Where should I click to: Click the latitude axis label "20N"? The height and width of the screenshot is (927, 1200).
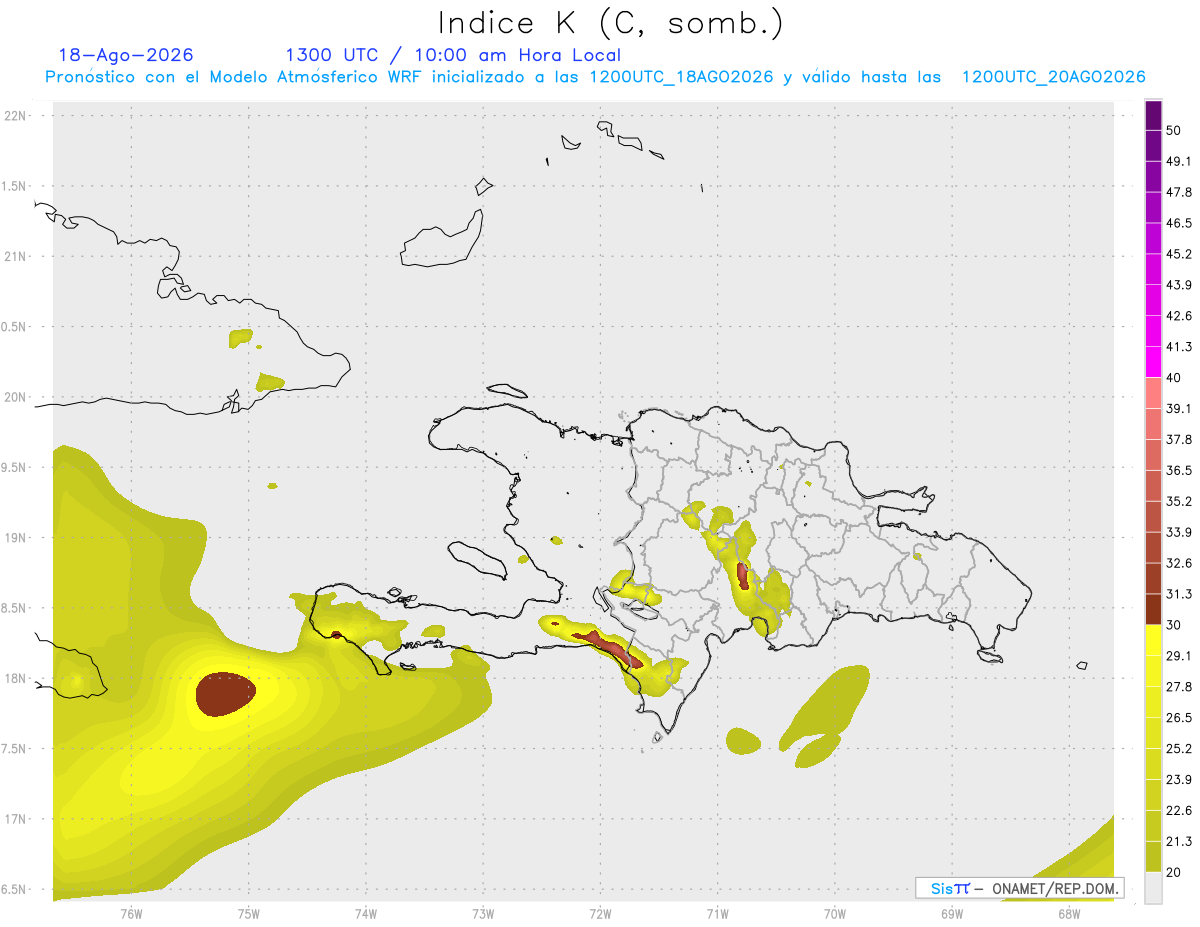(16, 397)
